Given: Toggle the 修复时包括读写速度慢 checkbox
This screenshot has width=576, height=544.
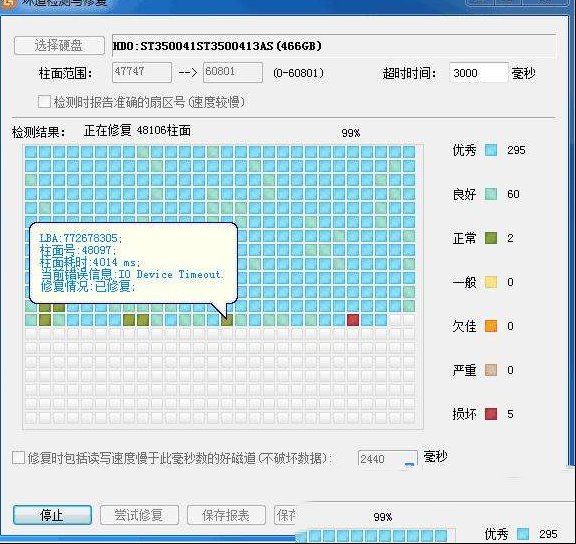Looking at the screenshot, I should click(x=18, y=458).
